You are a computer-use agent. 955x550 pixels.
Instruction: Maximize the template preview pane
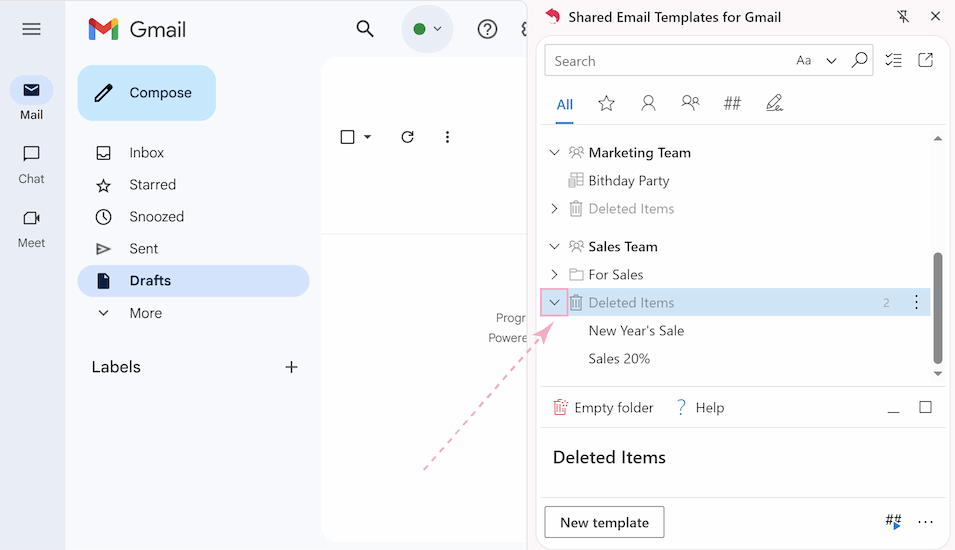(925, 407)
